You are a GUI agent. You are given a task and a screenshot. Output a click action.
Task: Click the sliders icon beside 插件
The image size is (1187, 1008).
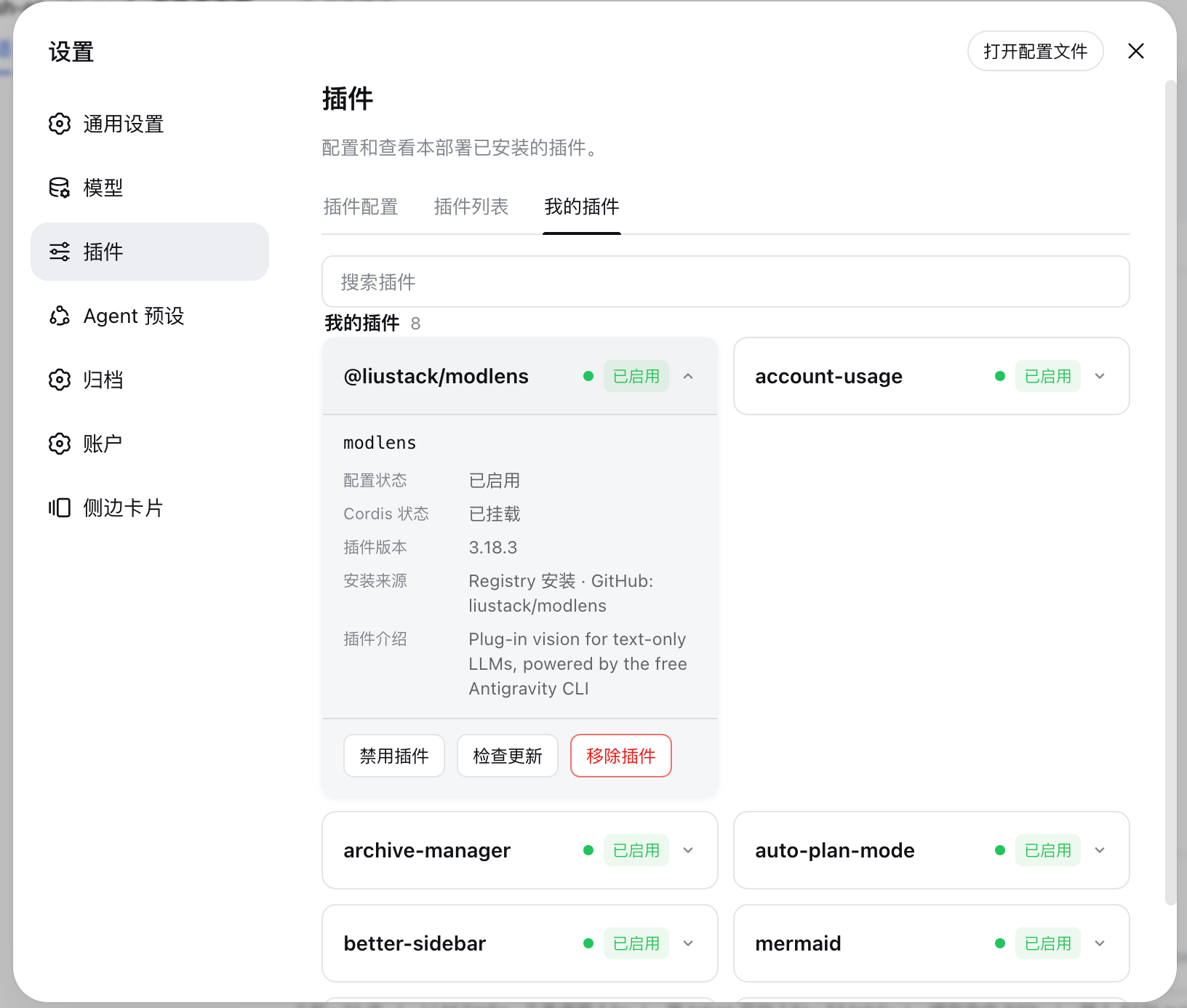(60, 252)
